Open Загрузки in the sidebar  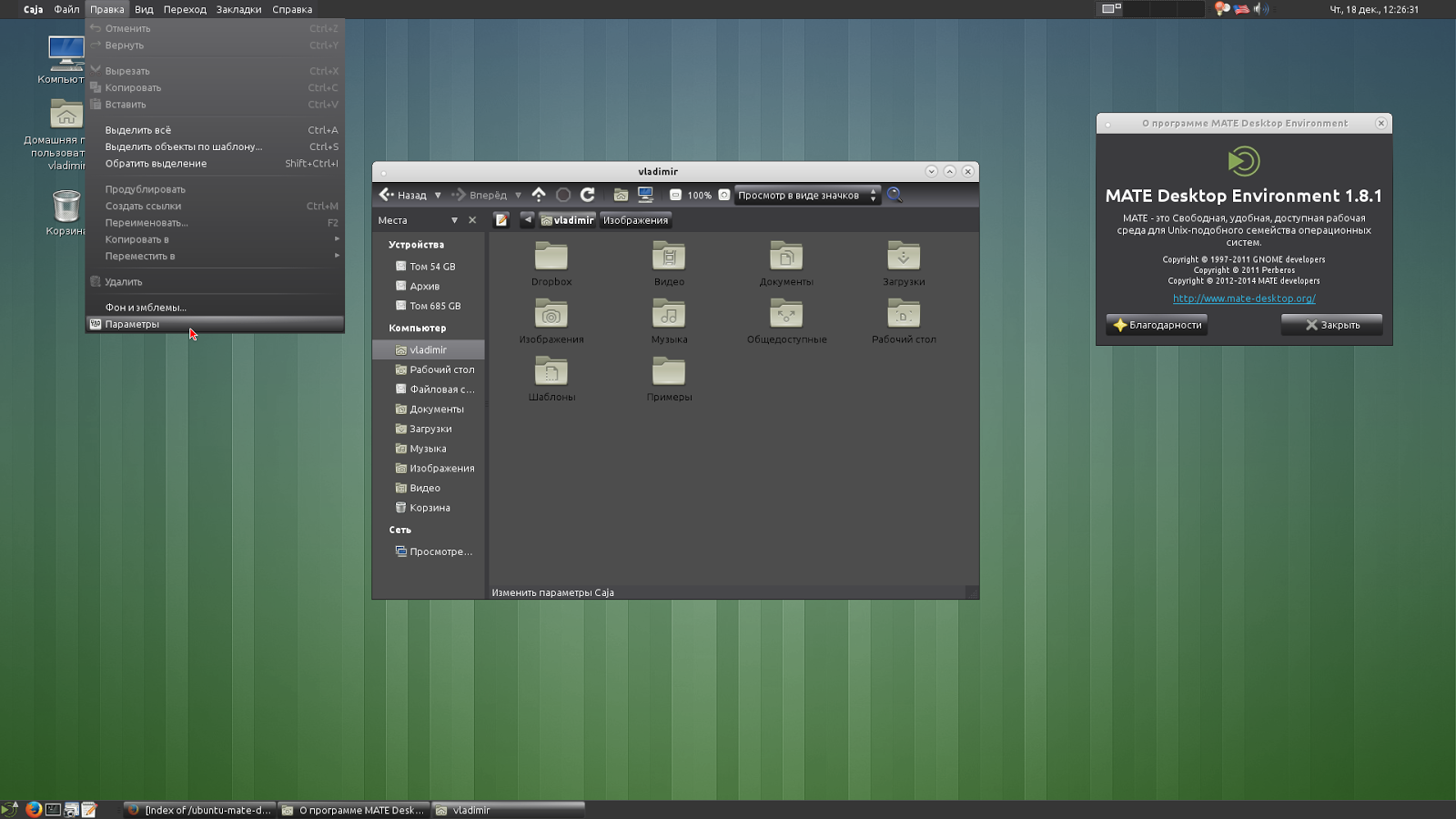428,429
